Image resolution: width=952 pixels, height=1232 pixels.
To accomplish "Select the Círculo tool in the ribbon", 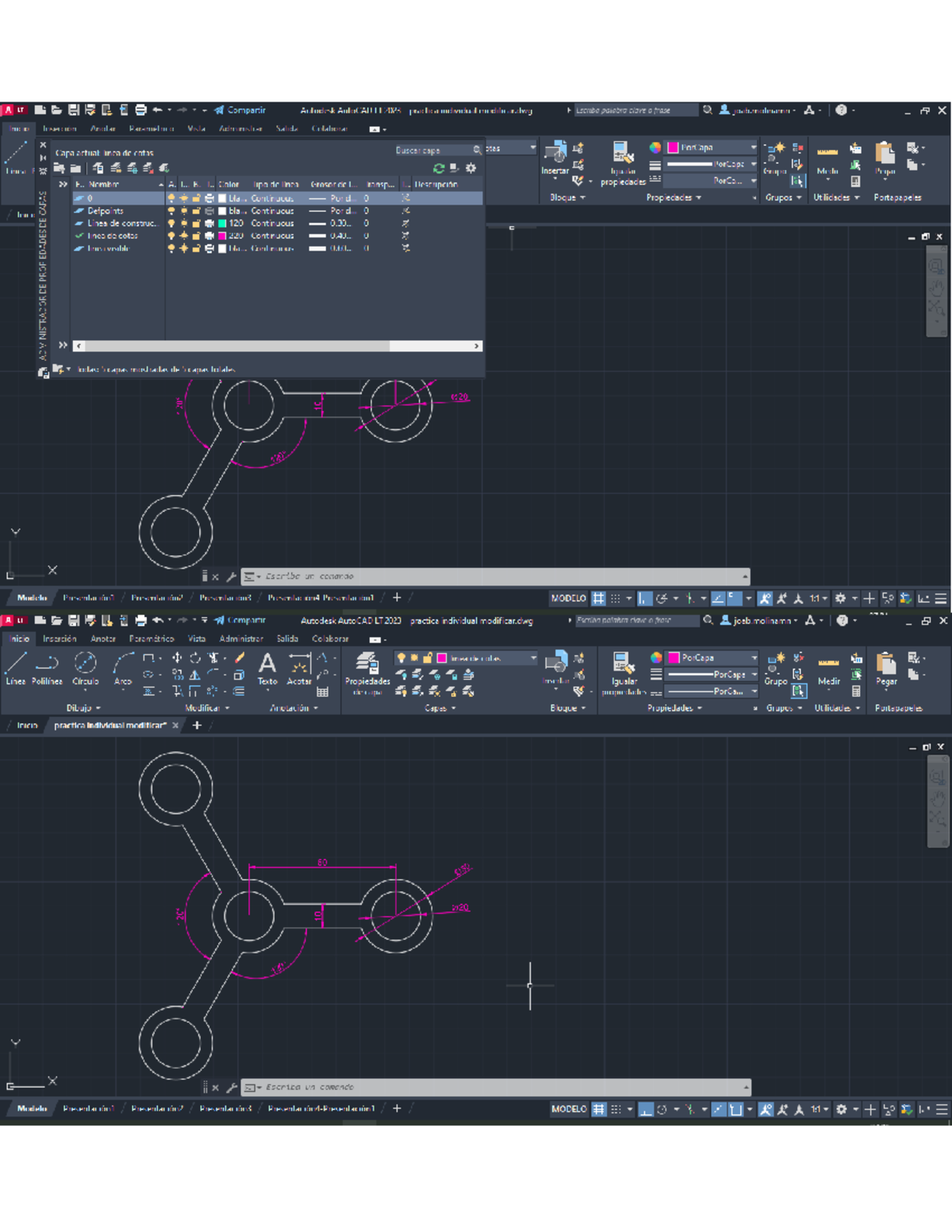I will click(85, 667).
